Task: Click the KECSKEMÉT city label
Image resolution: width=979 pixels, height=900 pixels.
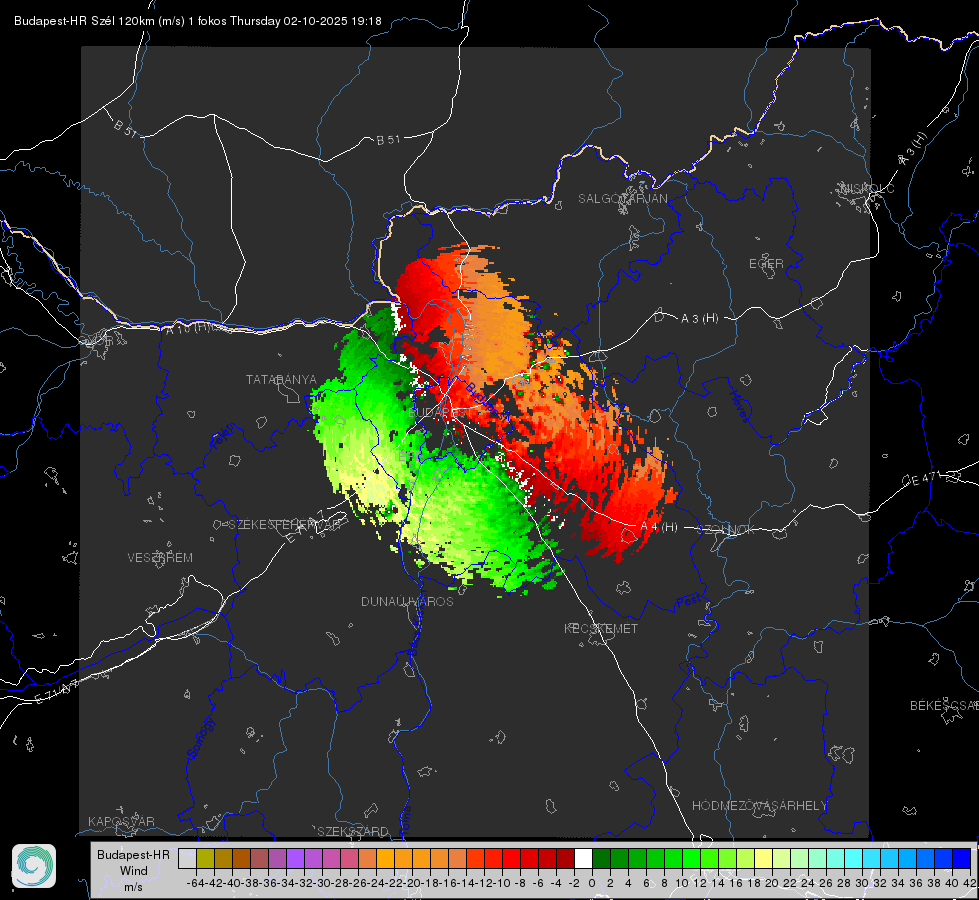Action: [x=601, y=628]
